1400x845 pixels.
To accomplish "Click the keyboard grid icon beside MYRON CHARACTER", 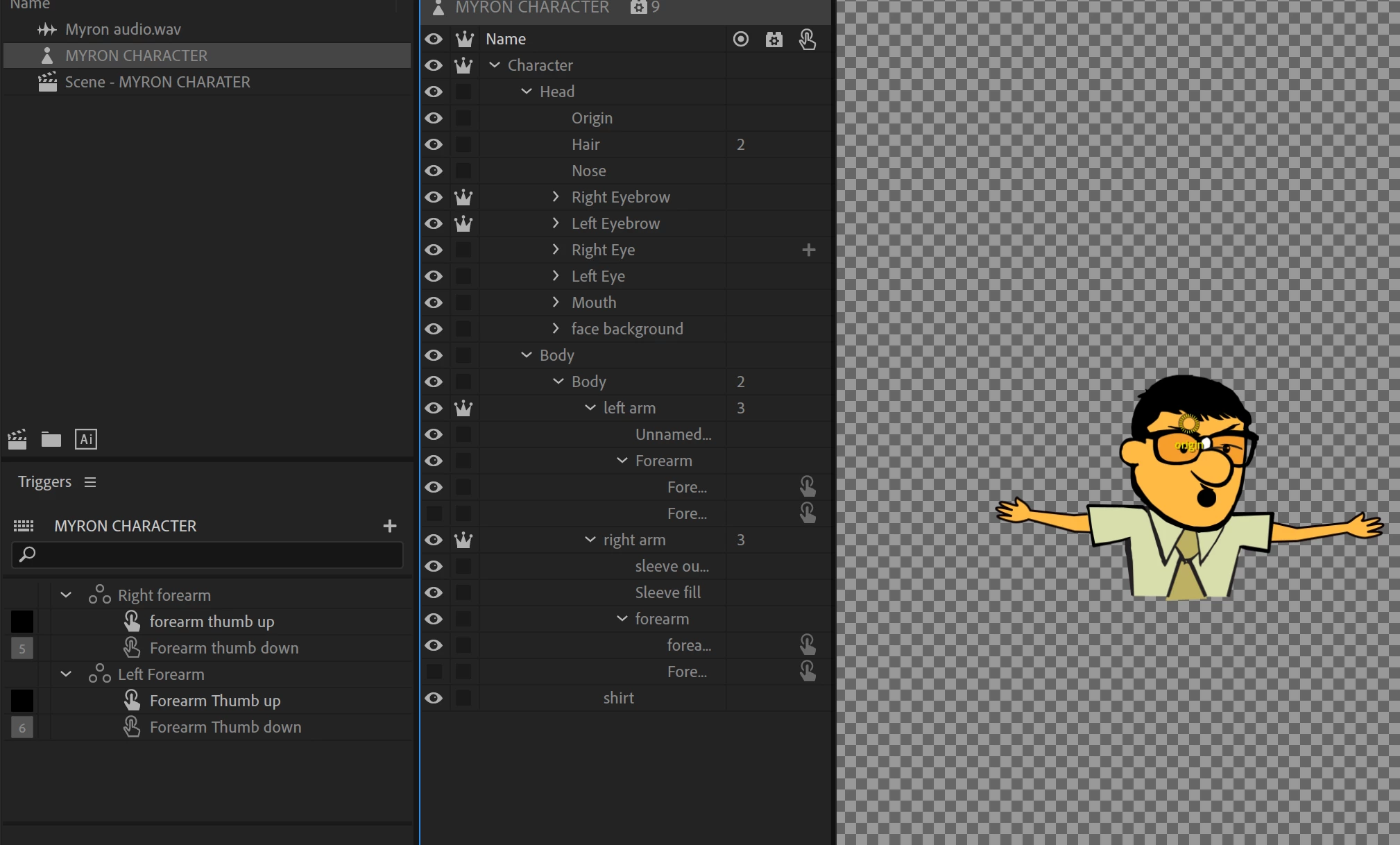I will tap(24, 526).
